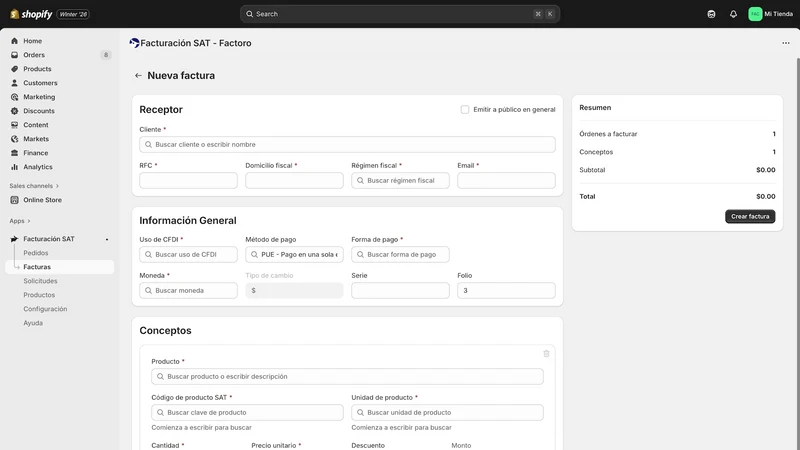Open Ayuda submenu item
The height and width of the screenshot is (450, 800).
(33, 323)
